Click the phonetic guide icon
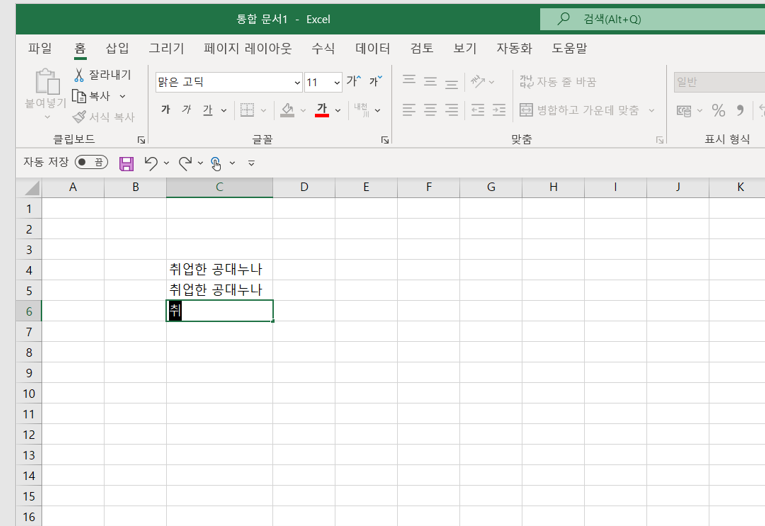765x526 pixels. [x=361, y=110]
